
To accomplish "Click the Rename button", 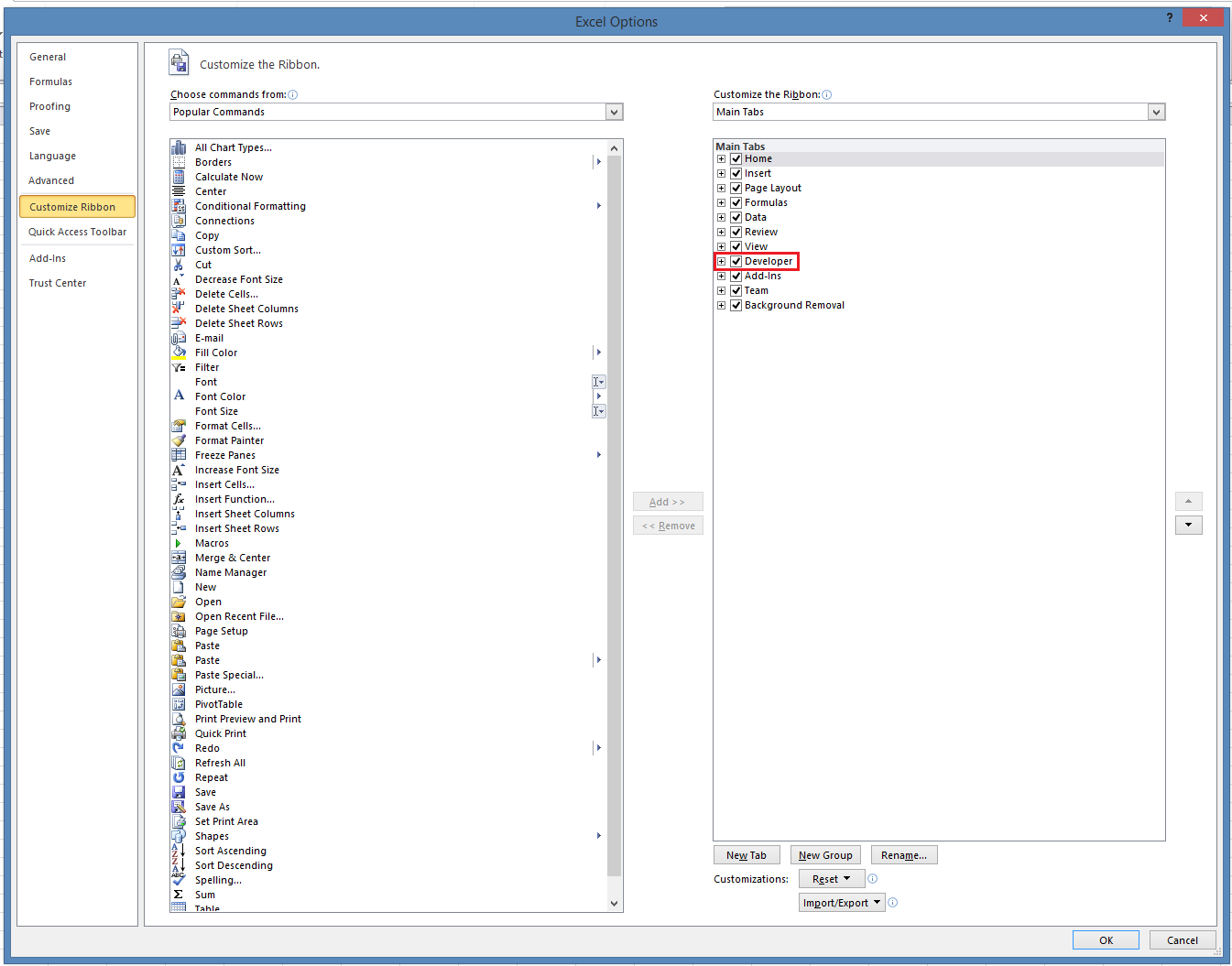I will pyautogui.click(x=904, y=855).
